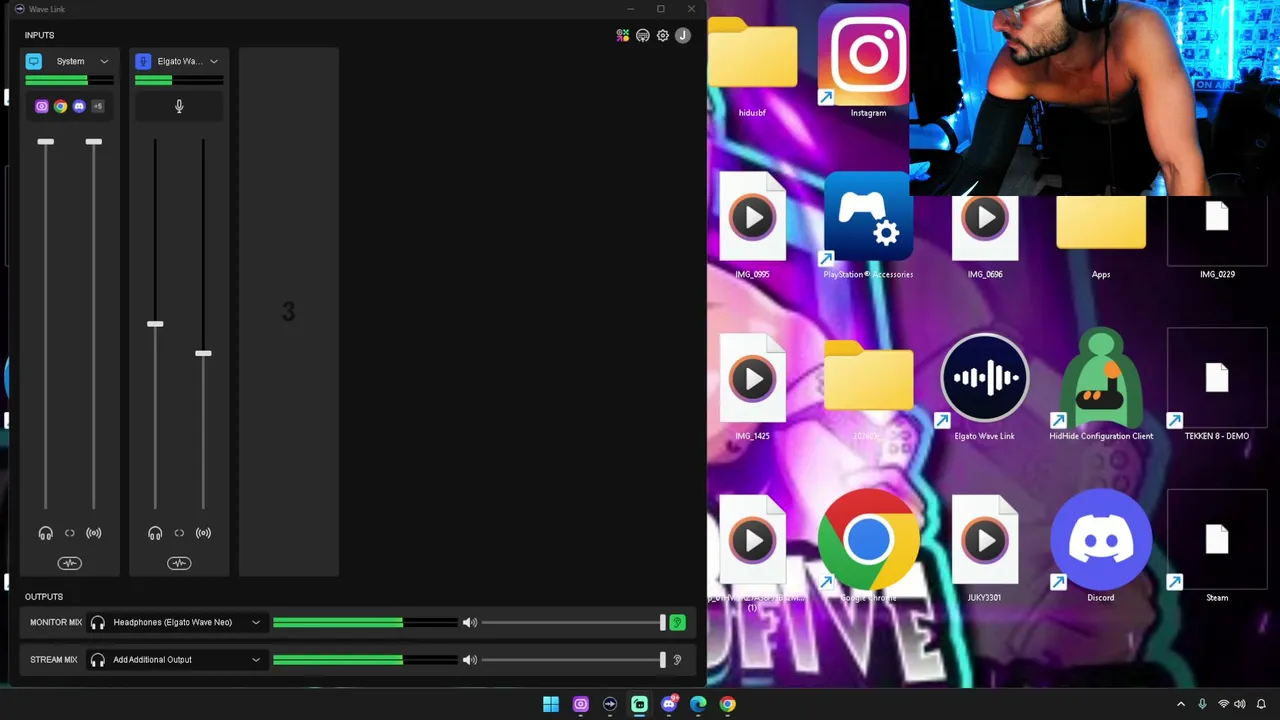Select the IMG_0229 file on desktop

[x=1217, y=237]
